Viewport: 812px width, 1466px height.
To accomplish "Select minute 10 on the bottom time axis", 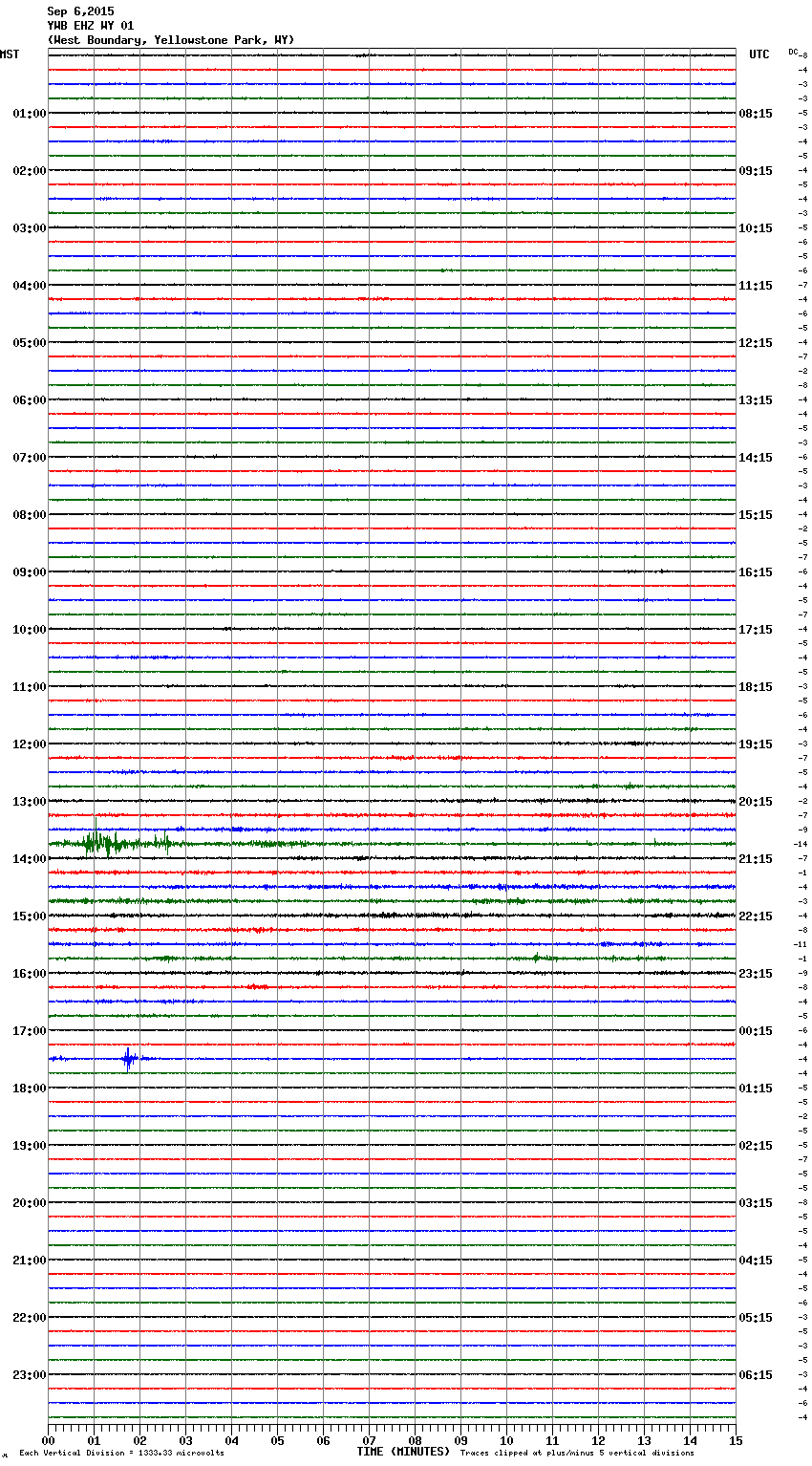I will [506, 1440].
